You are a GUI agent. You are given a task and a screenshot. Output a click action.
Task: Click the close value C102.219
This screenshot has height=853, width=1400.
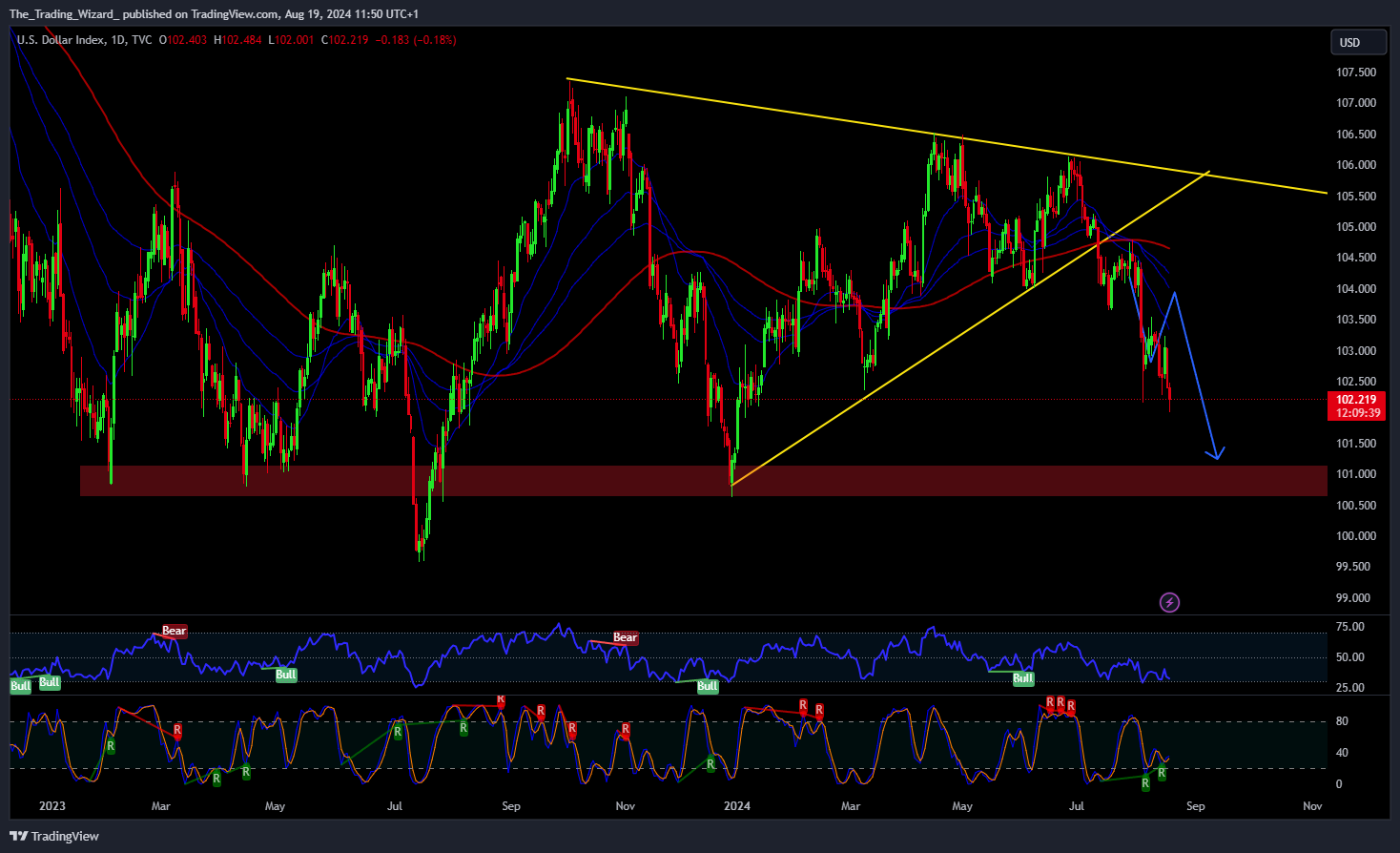click(344, 40)
